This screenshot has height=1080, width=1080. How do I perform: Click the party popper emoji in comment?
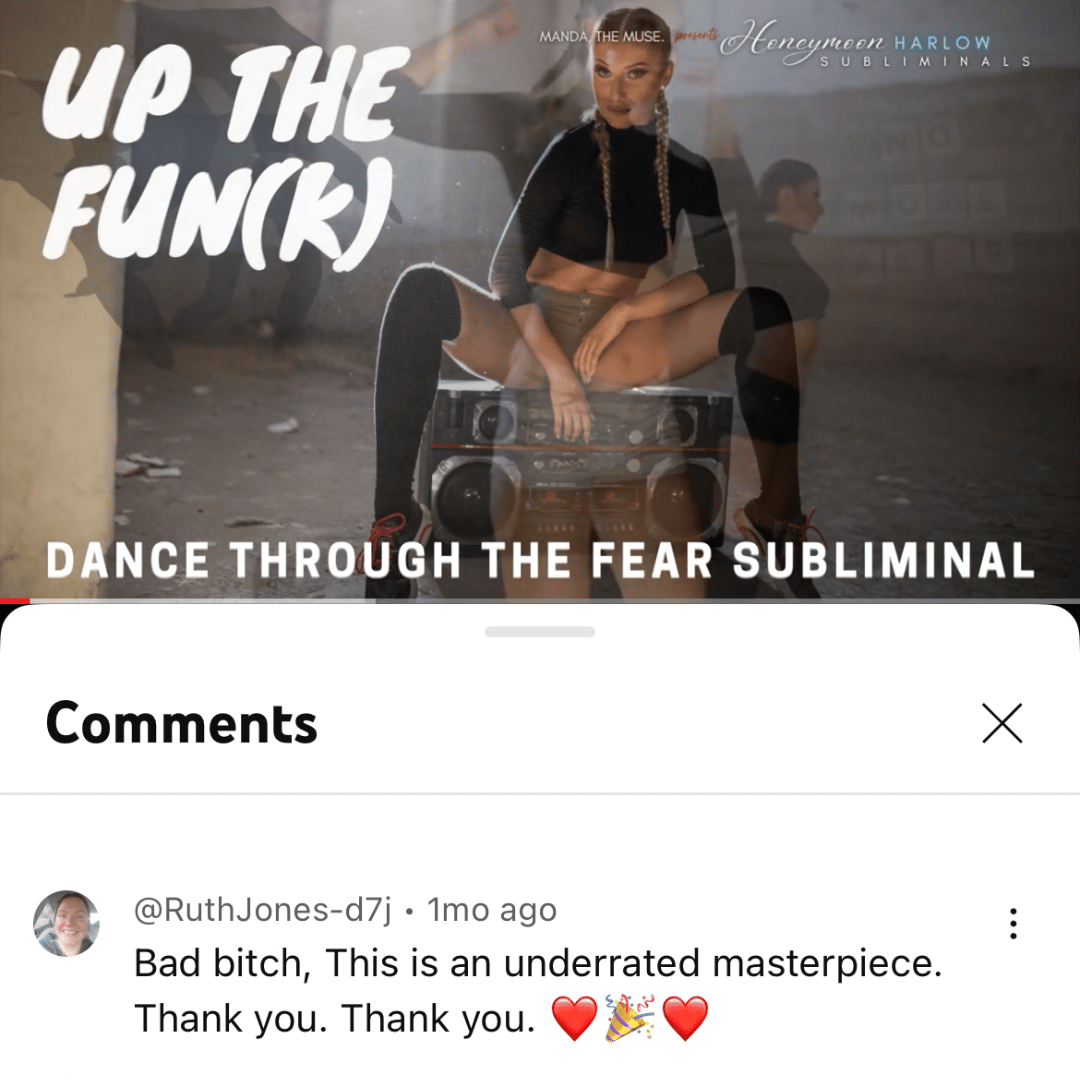point(629,1018)
